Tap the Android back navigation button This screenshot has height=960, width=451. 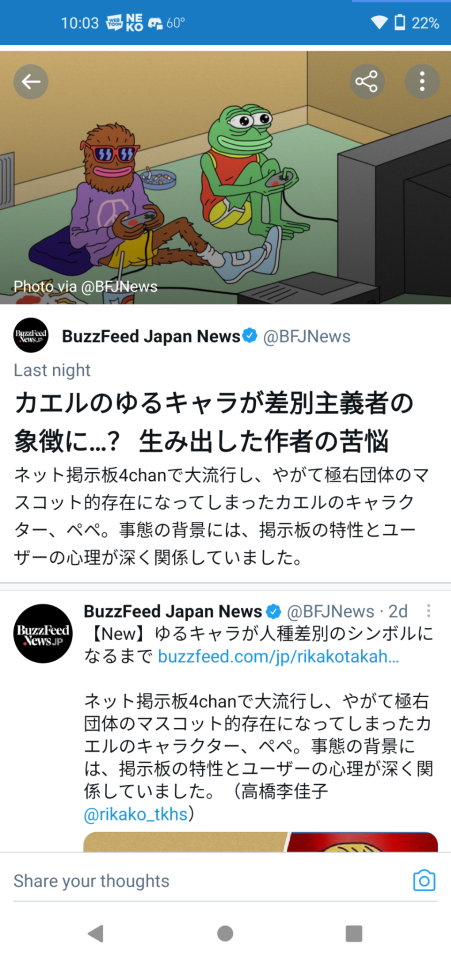(x=95, y=933)
